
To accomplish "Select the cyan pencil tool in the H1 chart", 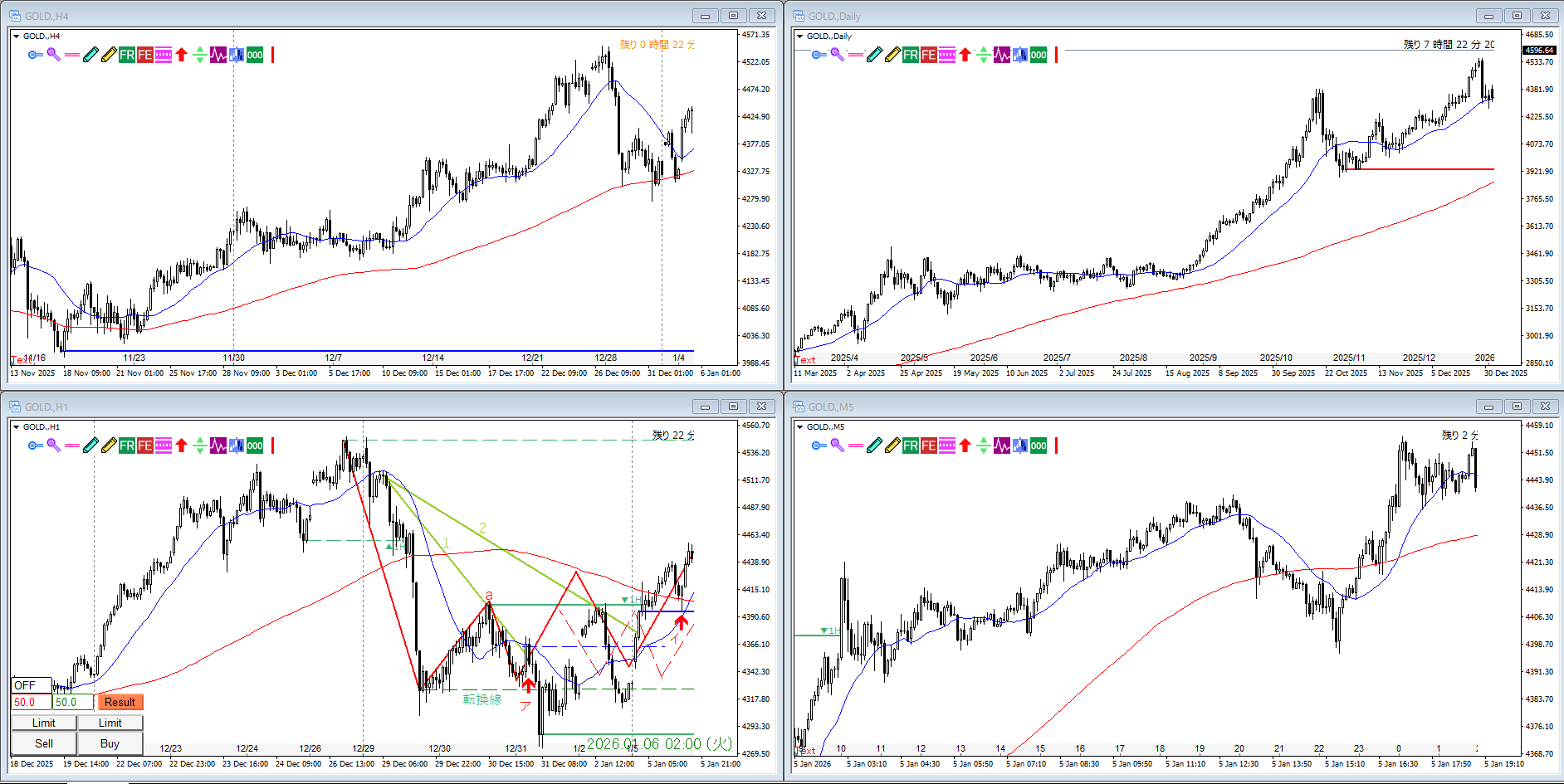I will pyautogui.click(x=90, y=446).
